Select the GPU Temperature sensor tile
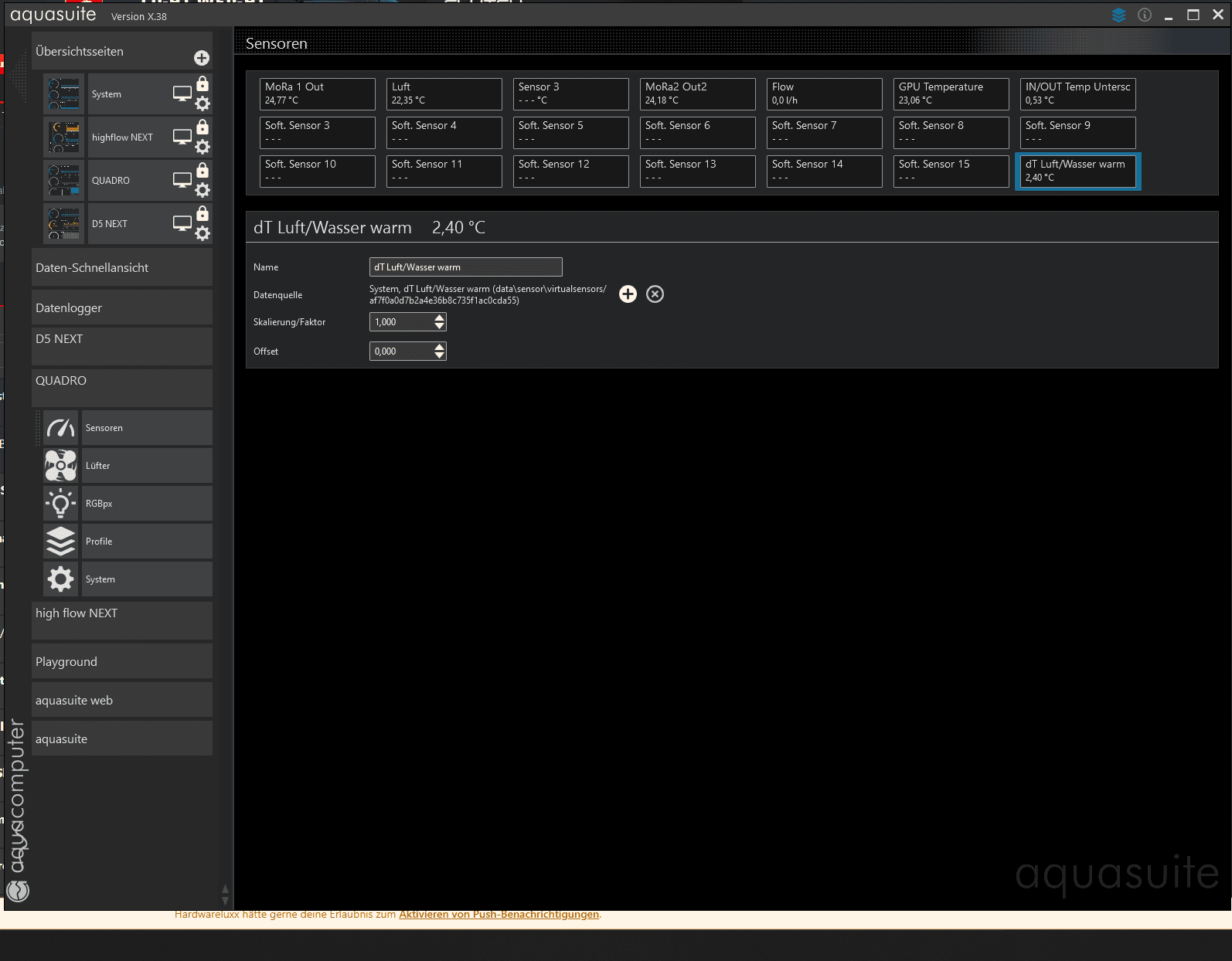The height and width of the screenshot is (961, 1232). coord(951,93)
